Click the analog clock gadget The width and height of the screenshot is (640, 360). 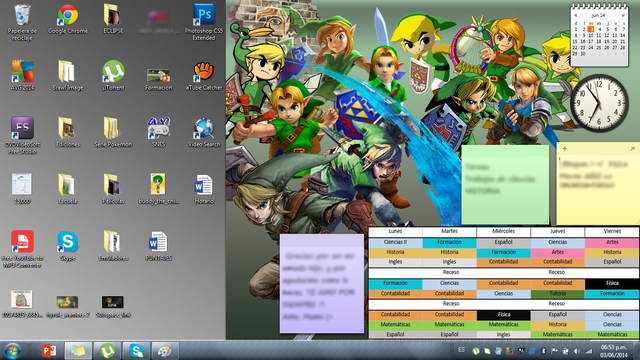point(599,103)
